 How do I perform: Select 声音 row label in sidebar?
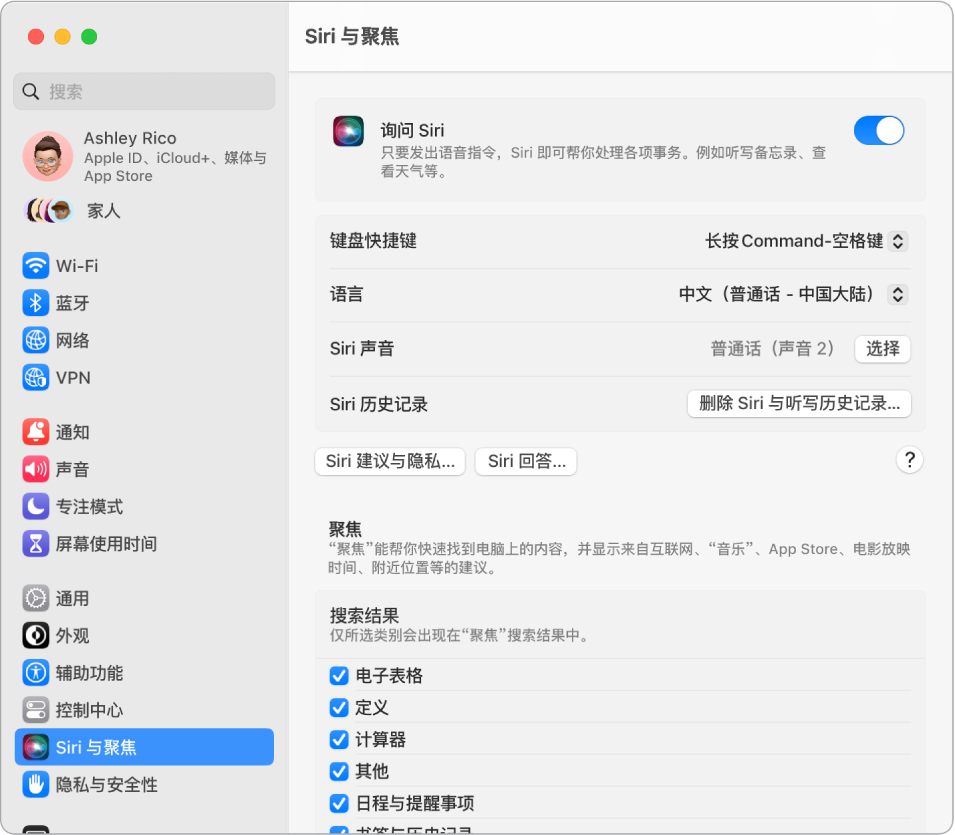pyautogui.click(x=72, y=469)
